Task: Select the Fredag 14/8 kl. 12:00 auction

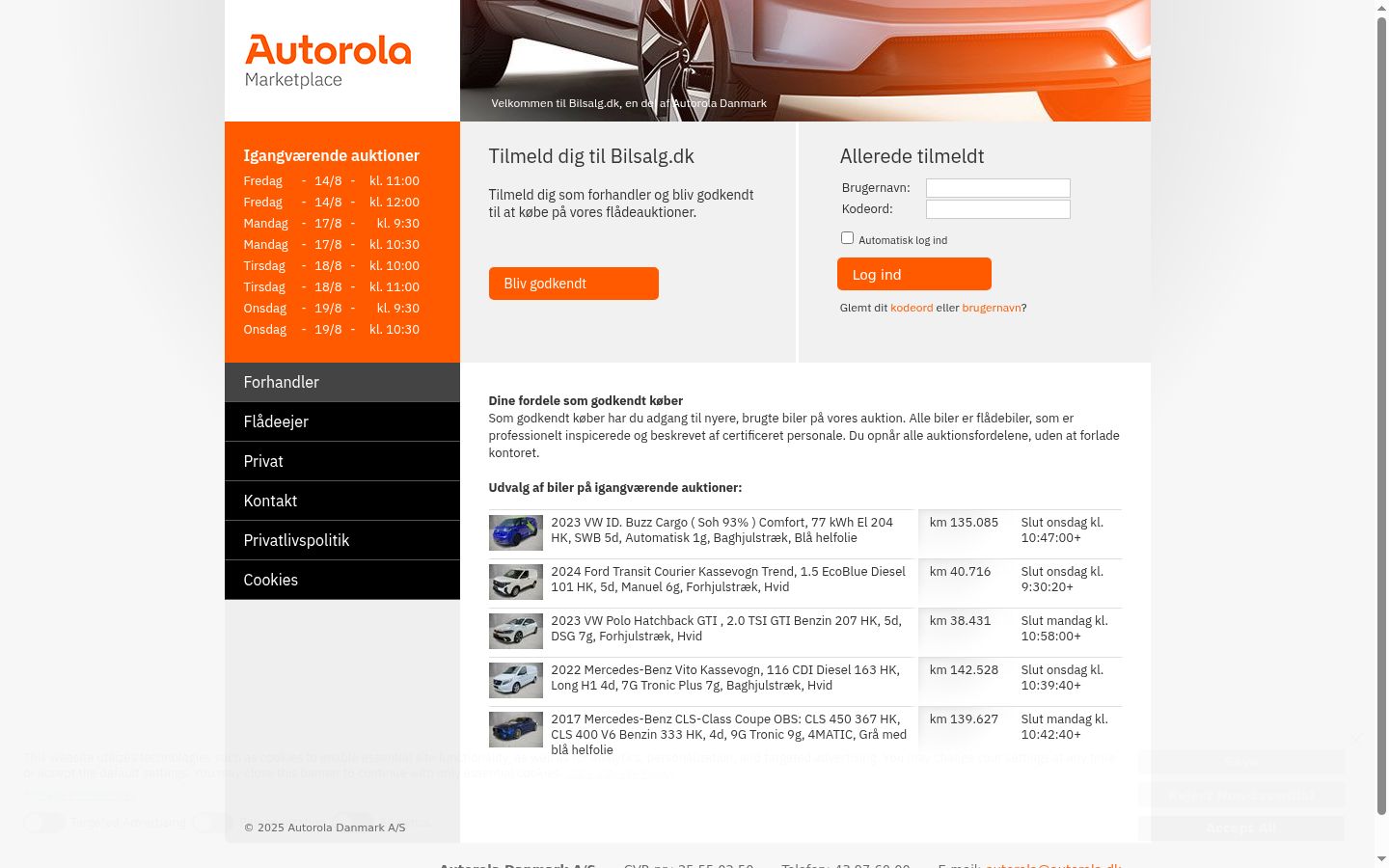Action: pyautogui.click(x=332, y=203)
